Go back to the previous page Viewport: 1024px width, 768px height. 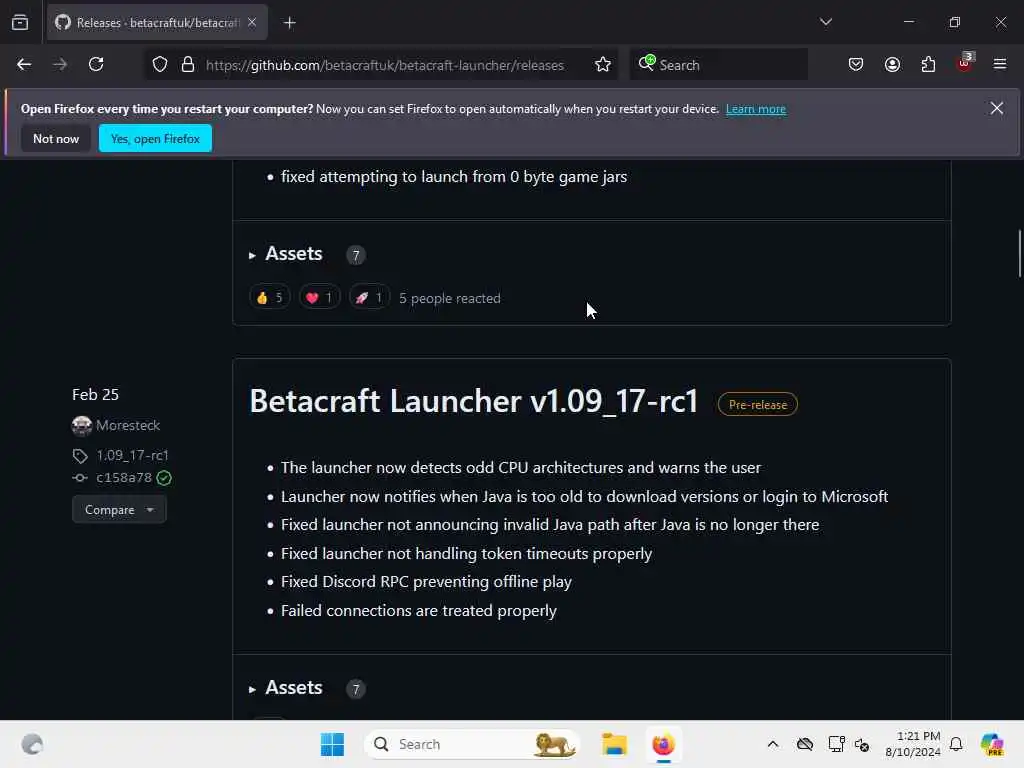point(24,64)
